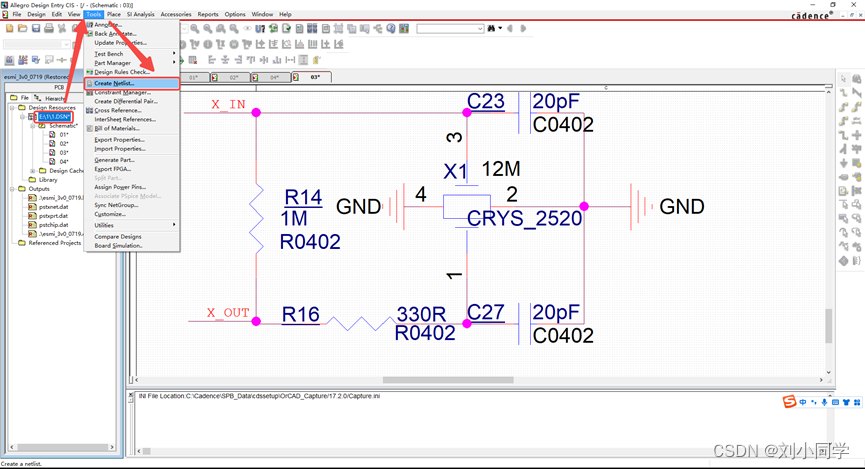Open the New document icon
The height and width of the screenshot is (469, 865).
(10, 28)
